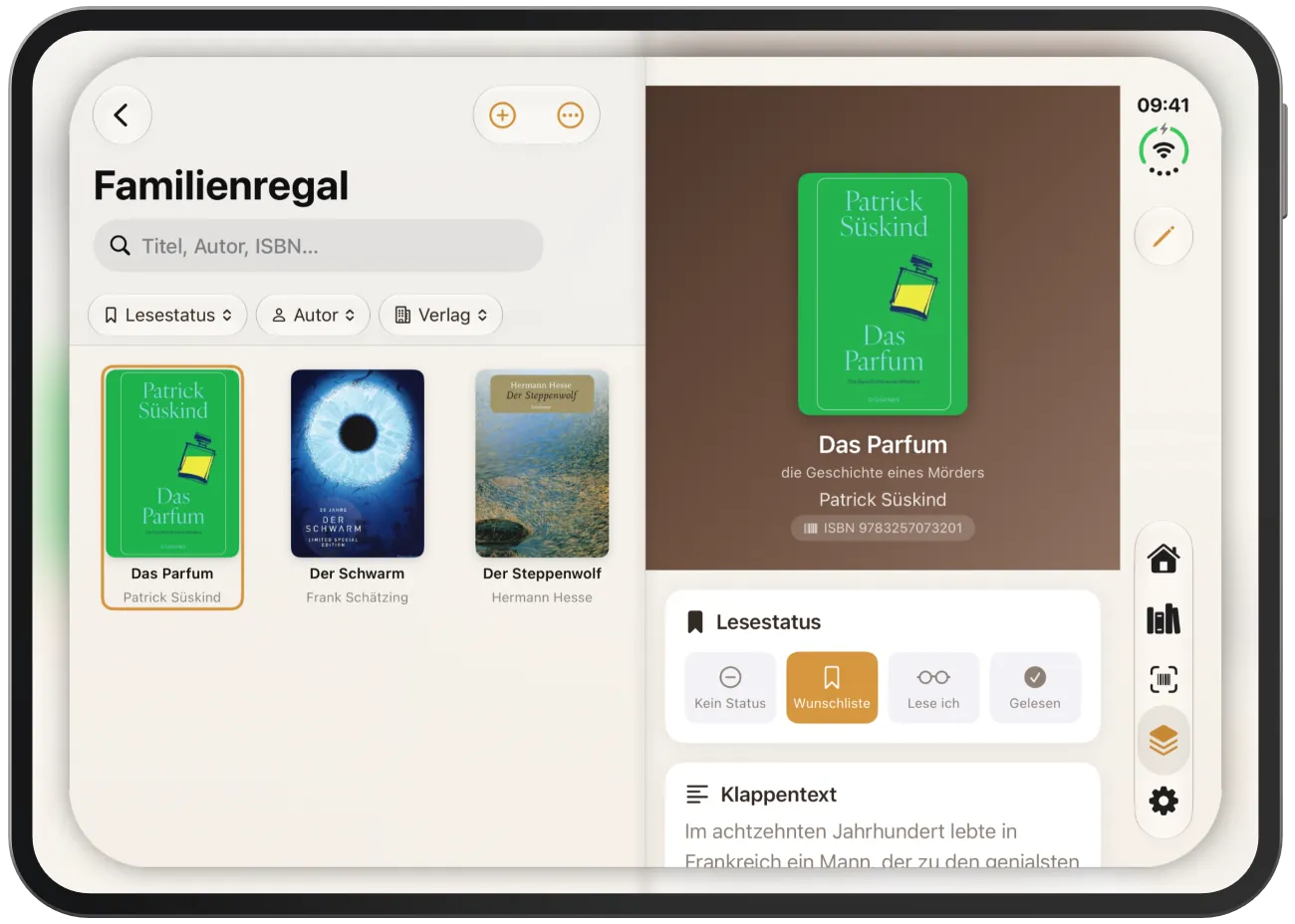The image size is (1295, 924).
Task: Click the subtitle die Geschichte eines Mörders
Action: (x=883, y=473)
